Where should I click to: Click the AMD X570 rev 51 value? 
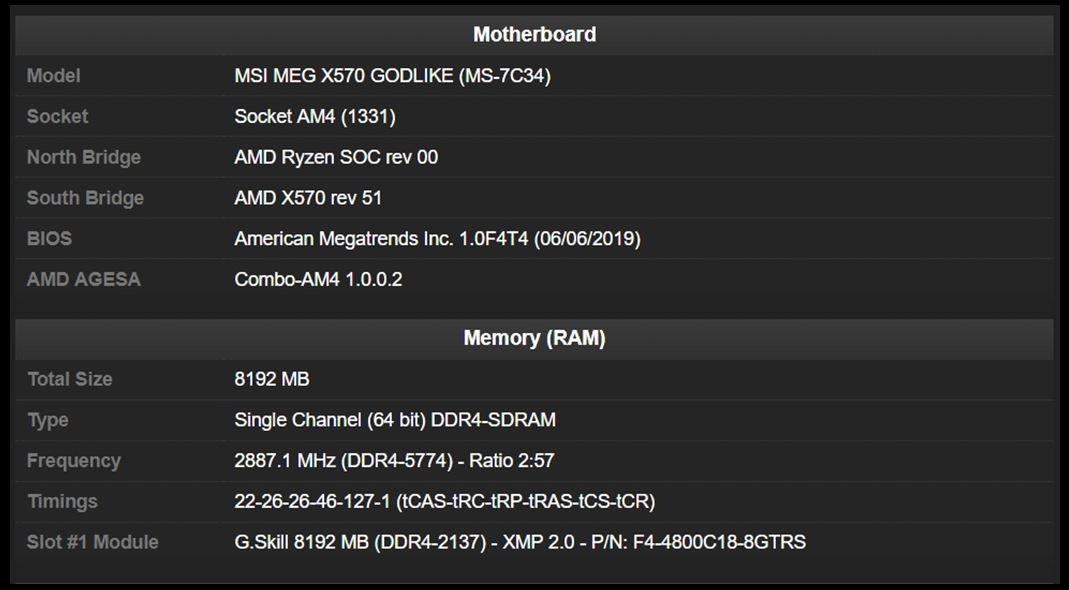308,198
